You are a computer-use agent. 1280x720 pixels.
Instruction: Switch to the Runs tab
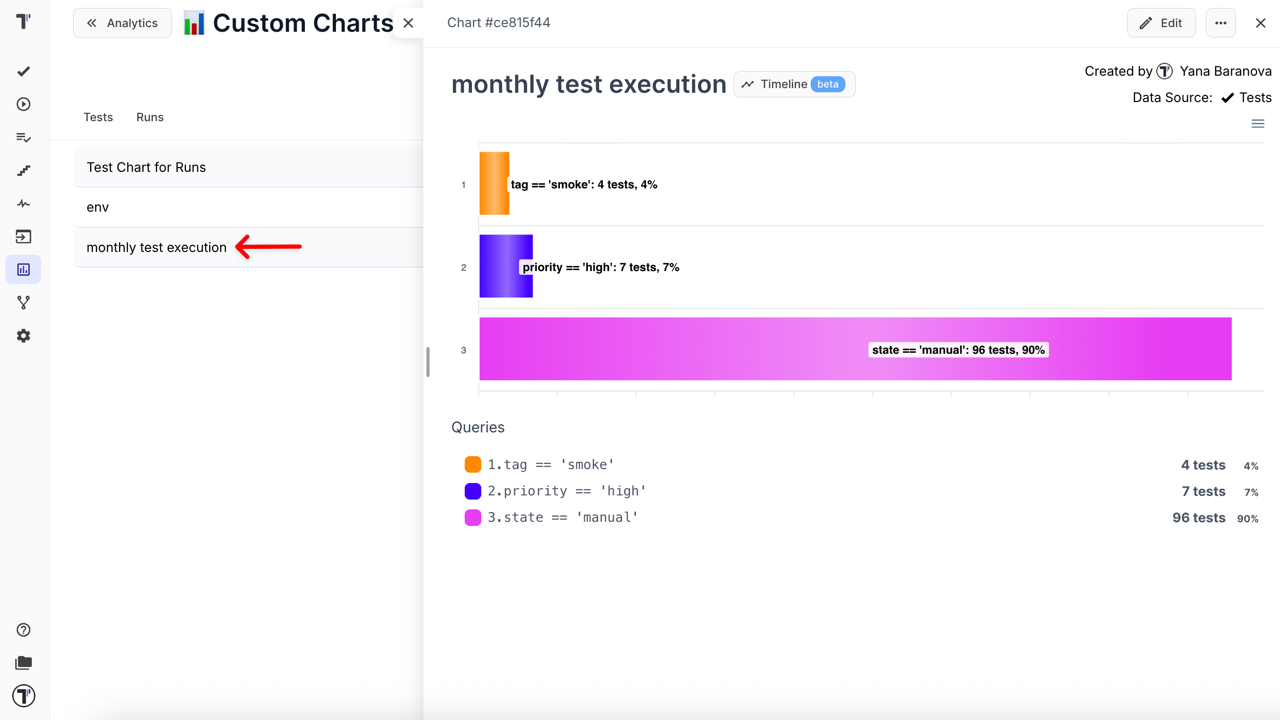149,117
